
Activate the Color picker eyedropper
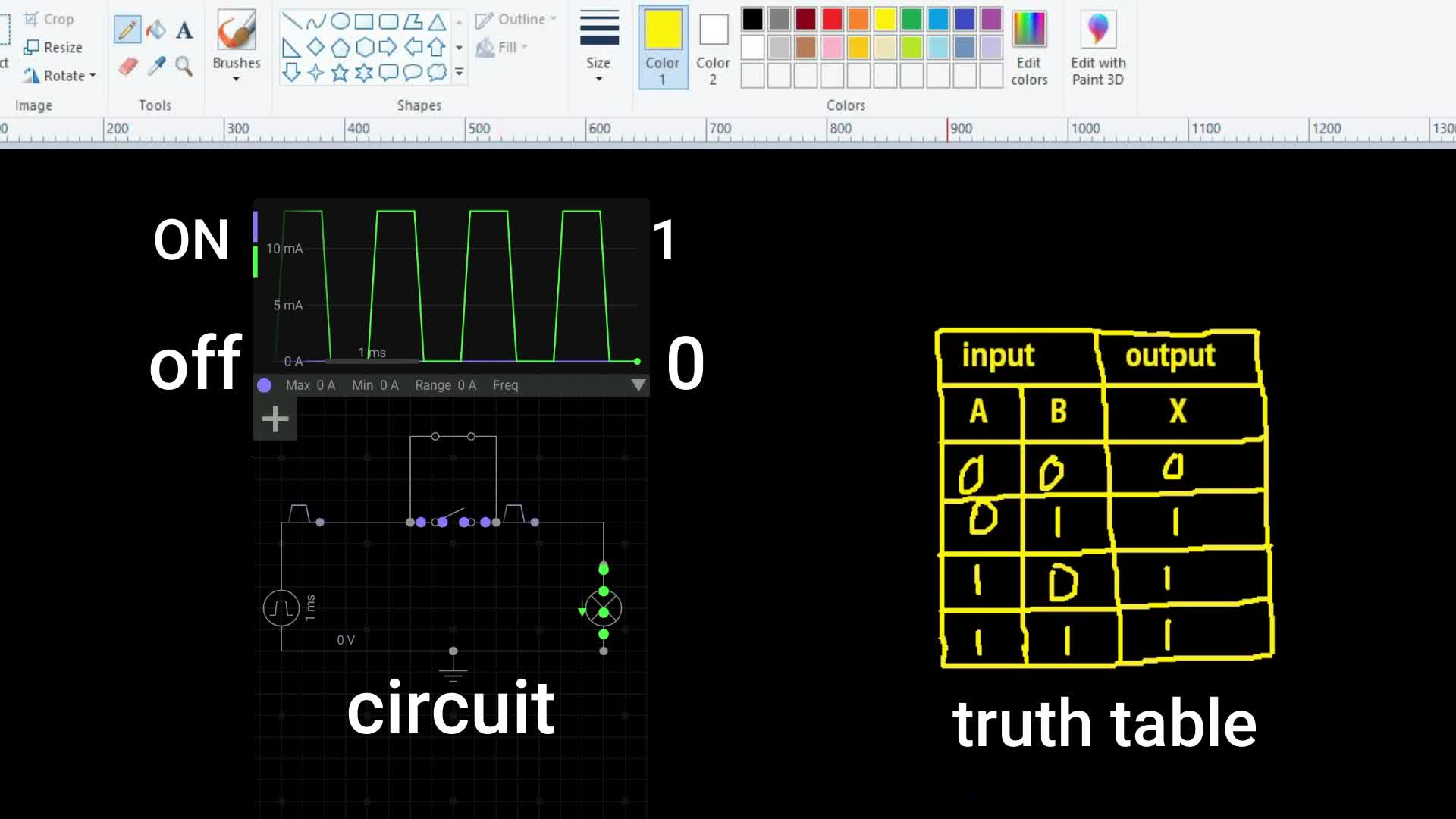[x=156, y=66]
